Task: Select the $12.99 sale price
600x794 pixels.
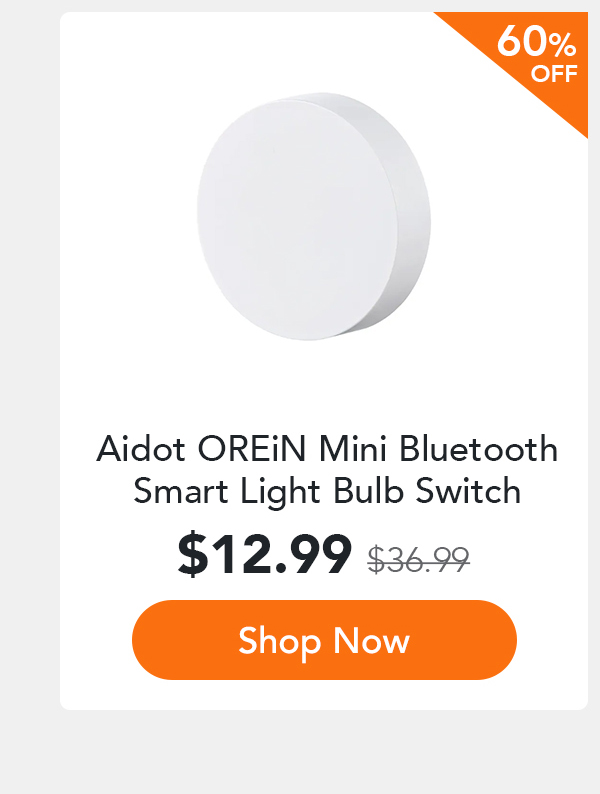Action: coord(264,554)
